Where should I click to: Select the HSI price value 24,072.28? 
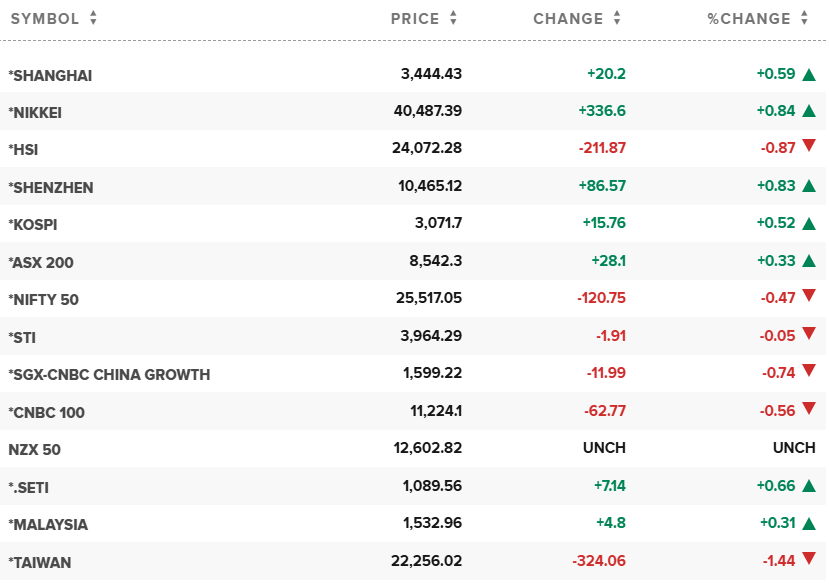pyautogui.click(x=427, y=149)
